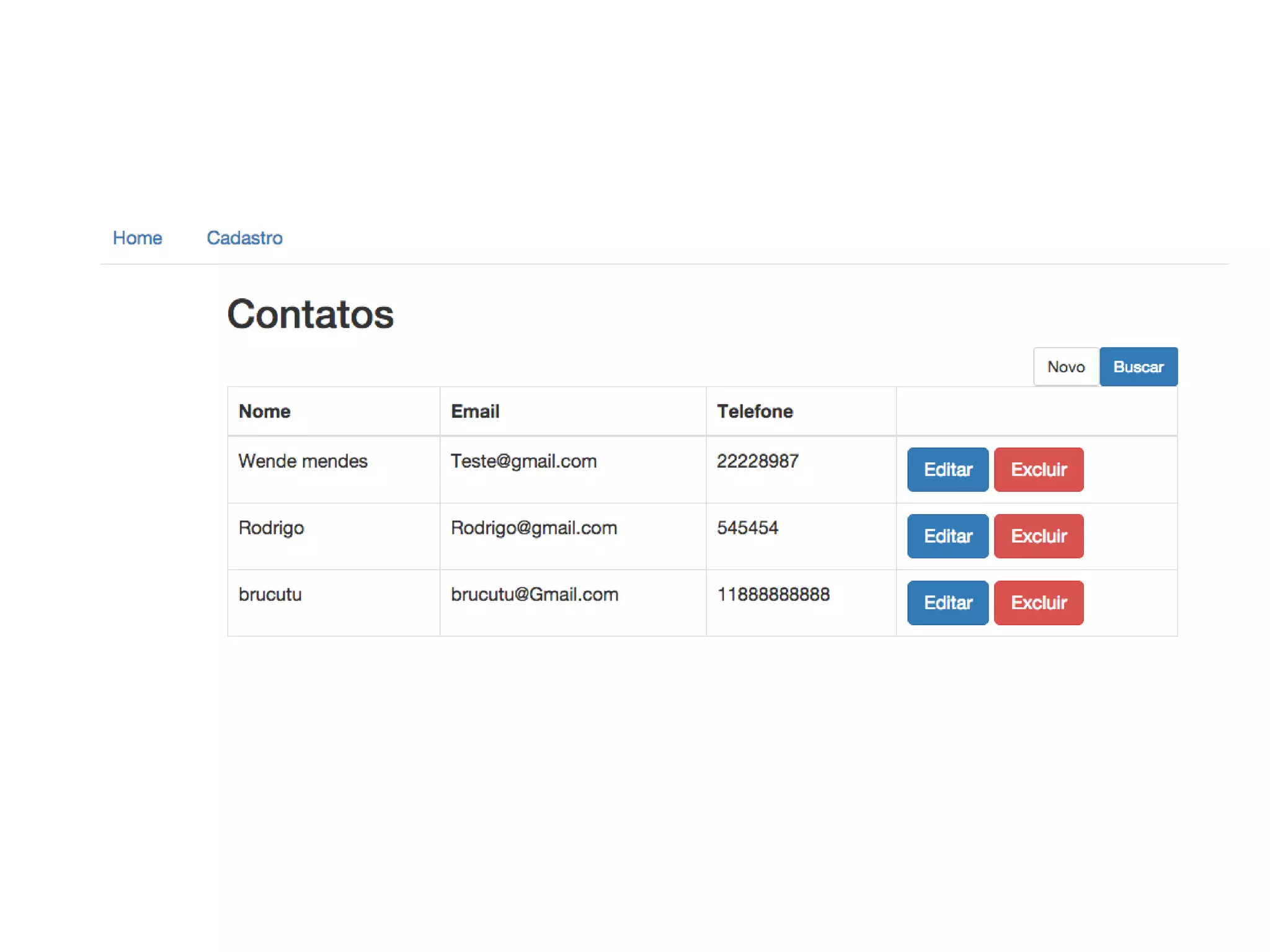Edit the brucutu contact entry
Viewport: 1270px width, 952px height.
point(947,602)
